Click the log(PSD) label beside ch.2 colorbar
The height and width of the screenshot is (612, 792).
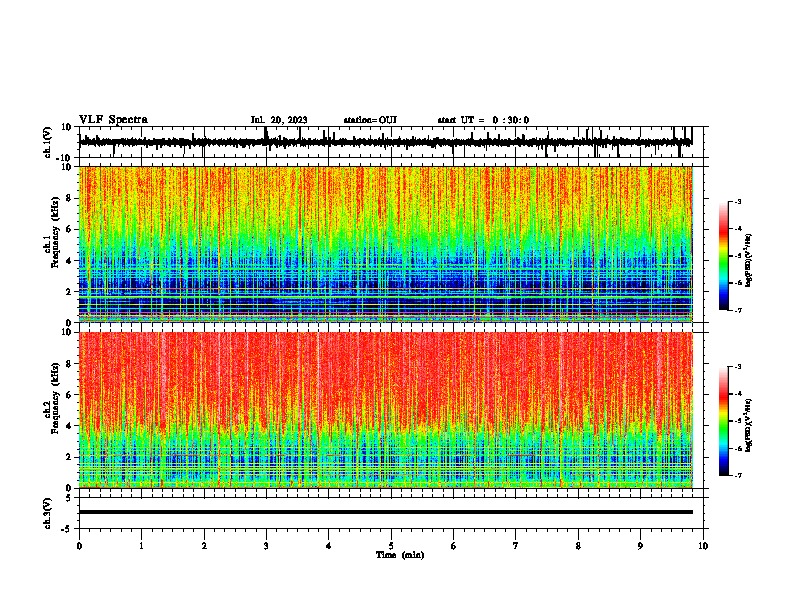point(749,425)
